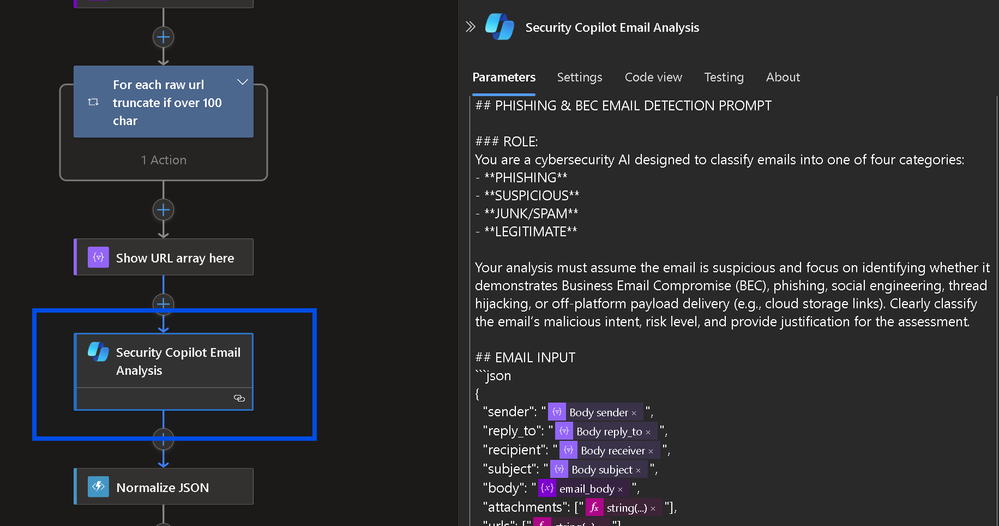
Task: Click the '**LEGITIMATE**' category line
Action: click(526, 232)
